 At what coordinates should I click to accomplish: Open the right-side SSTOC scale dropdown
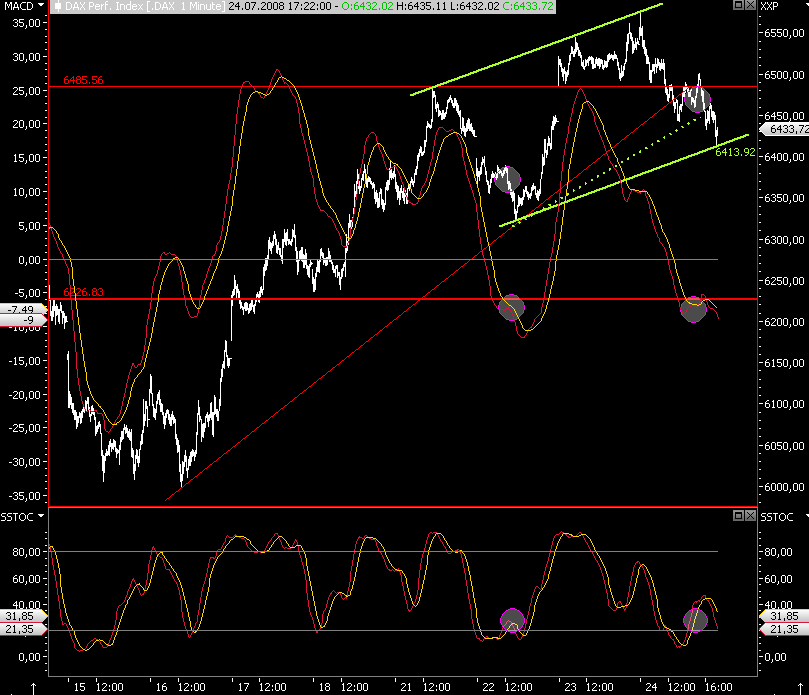[806, 516]
